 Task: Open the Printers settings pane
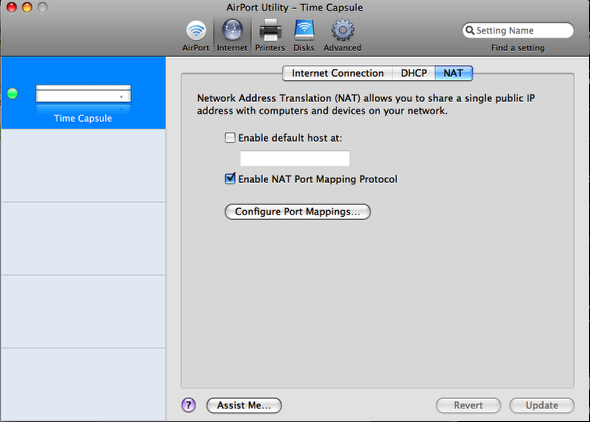pos(270,36)
